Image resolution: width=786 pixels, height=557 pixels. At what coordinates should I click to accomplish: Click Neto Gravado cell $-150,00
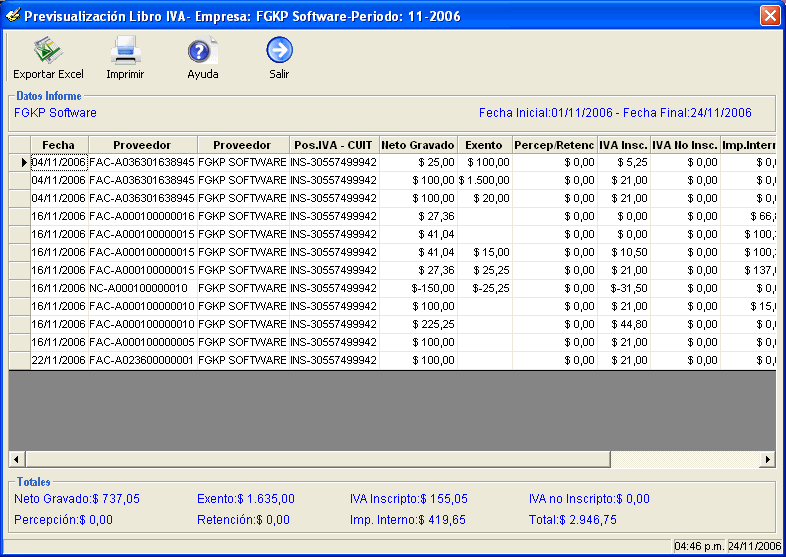418,288
